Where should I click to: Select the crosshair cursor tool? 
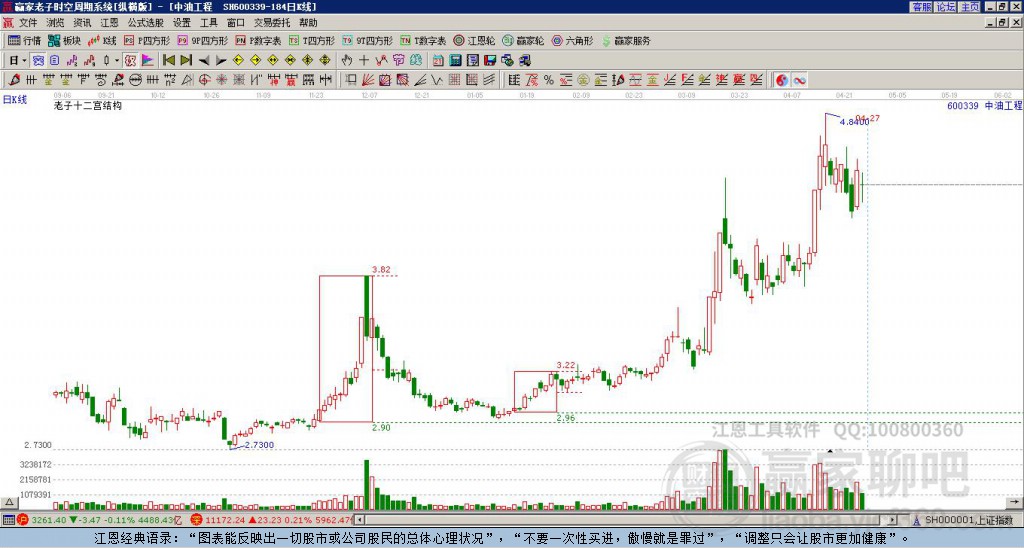[364, 61]
